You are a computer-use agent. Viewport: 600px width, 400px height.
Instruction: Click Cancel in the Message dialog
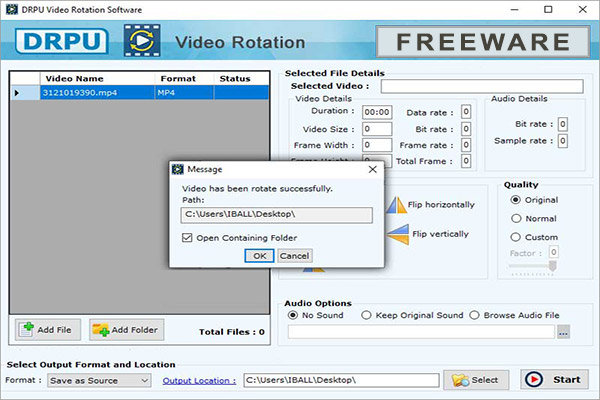pyautogui.click(x=294, y=256)
